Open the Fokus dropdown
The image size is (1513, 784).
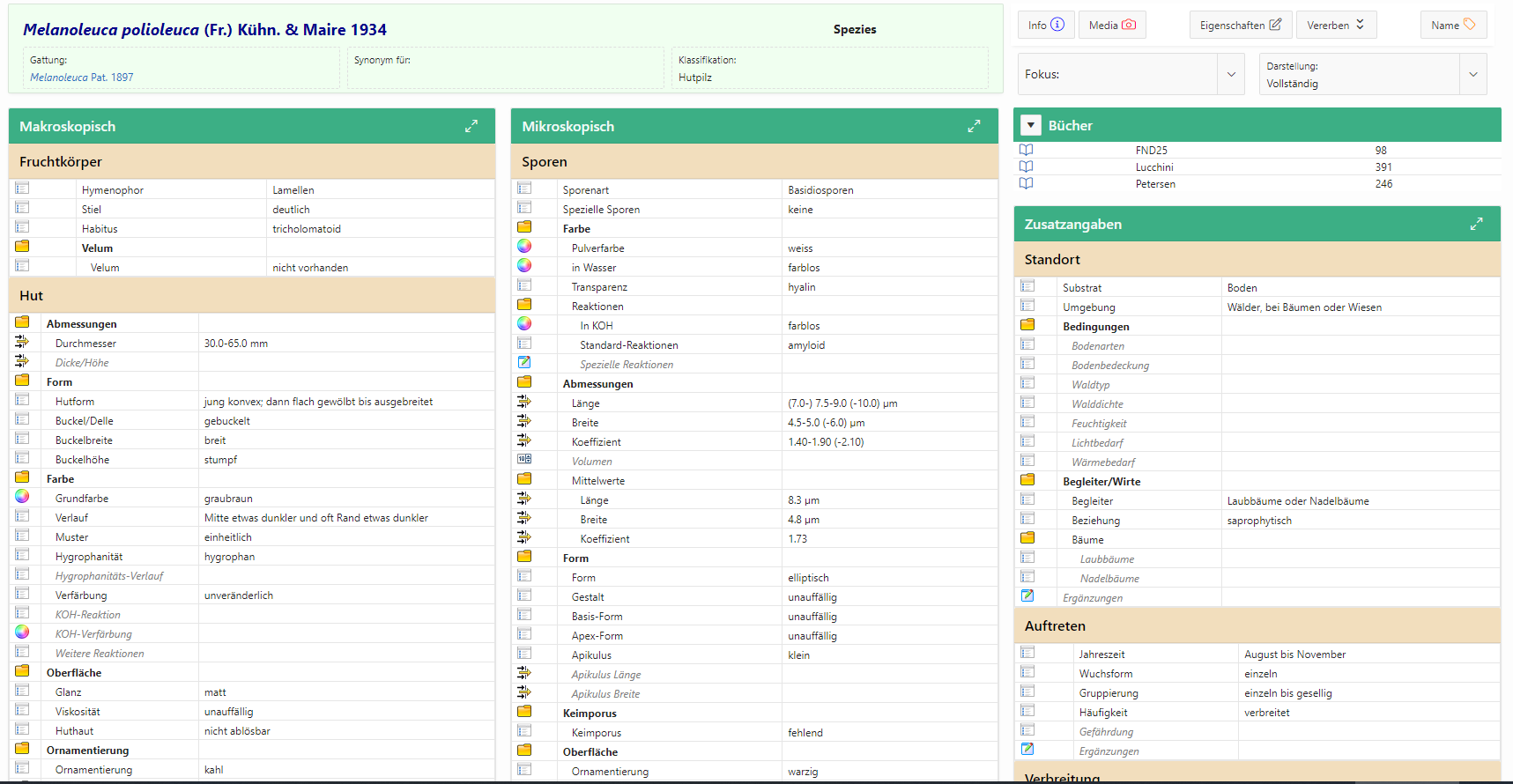(1231, 75)
